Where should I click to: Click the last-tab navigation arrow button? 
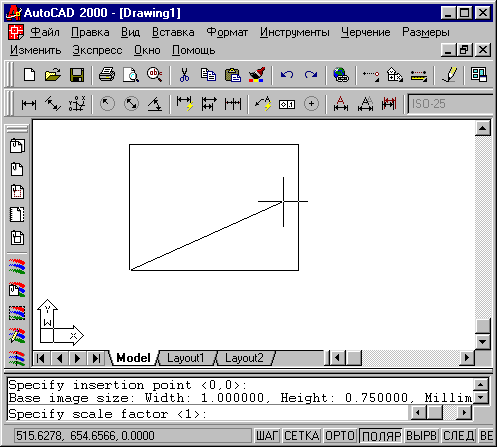(97, 358)
